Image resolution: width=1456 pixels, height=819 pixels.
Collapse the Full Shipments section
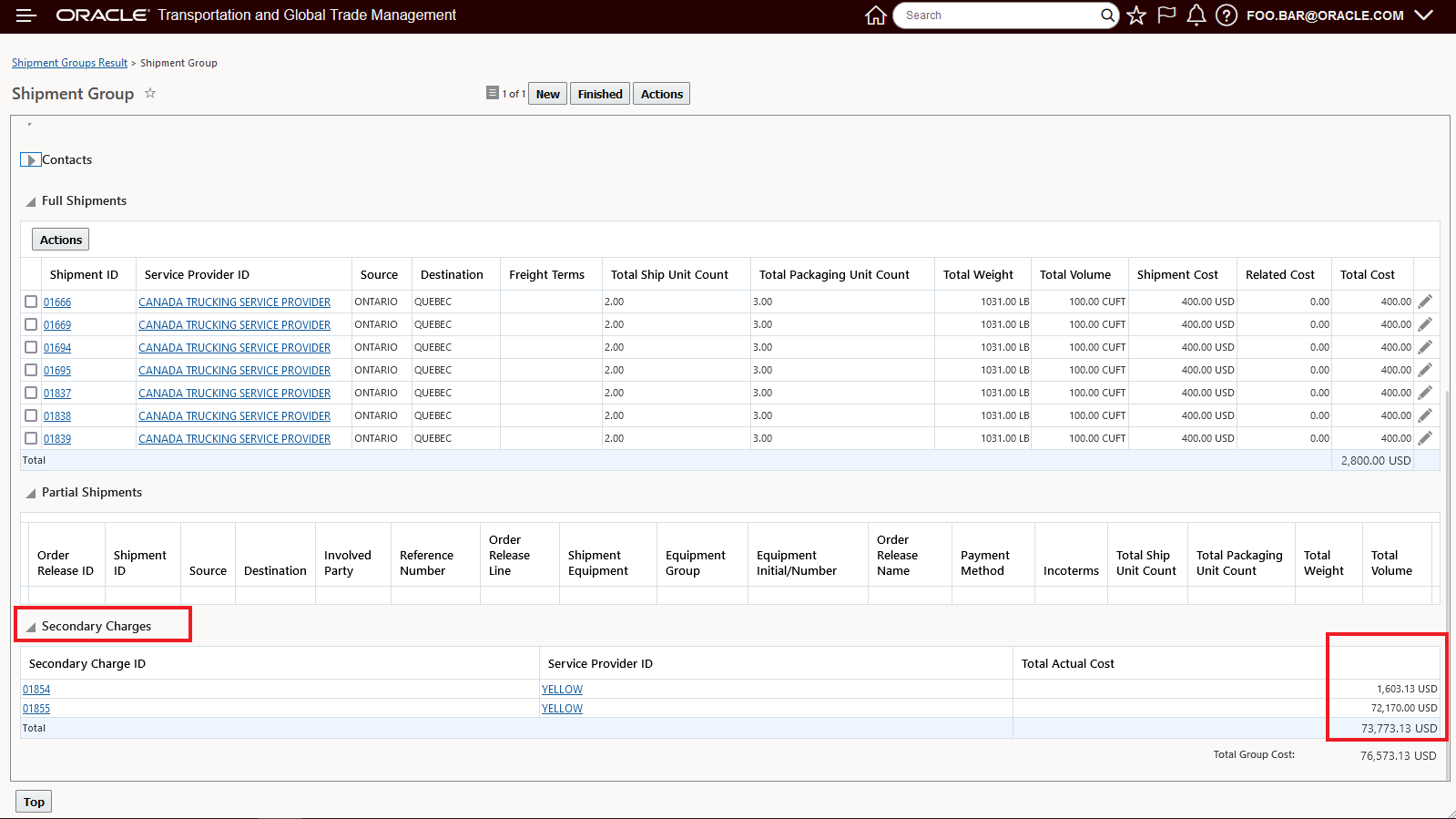[x=31, y=201]
